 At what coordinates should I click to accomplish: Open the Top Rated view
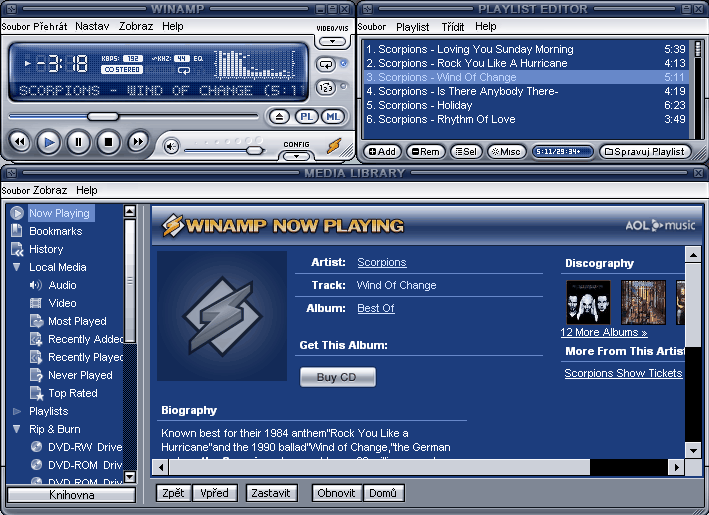(73, 393)
